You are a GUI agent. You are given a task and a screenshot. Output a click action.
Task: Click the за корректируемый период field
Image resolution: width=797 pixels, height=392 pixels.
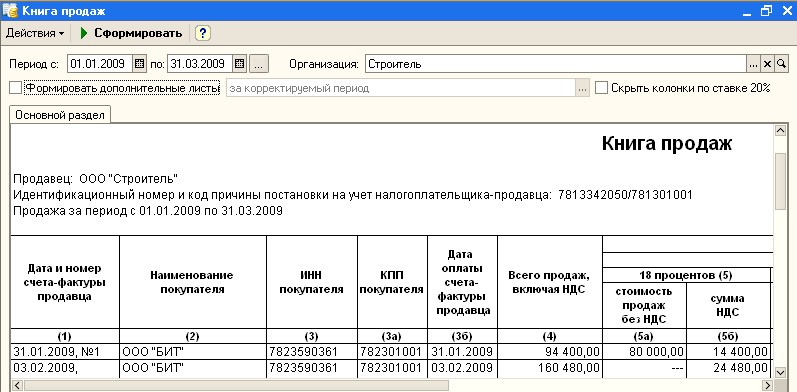tap(401, 88)
